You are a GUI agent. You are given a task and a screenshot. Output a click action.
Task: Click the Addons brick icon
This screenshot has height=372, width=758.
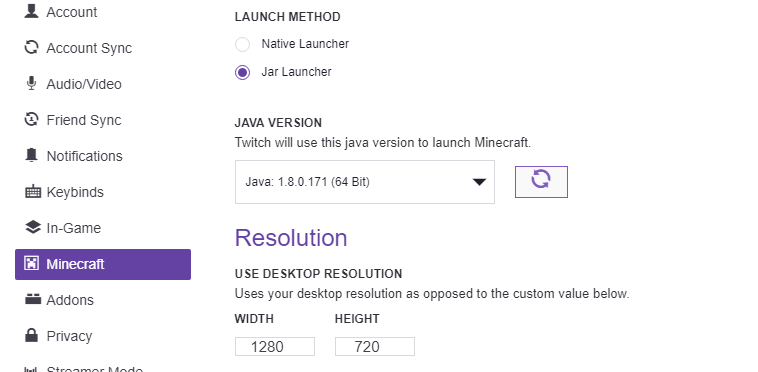coord(32,300)
